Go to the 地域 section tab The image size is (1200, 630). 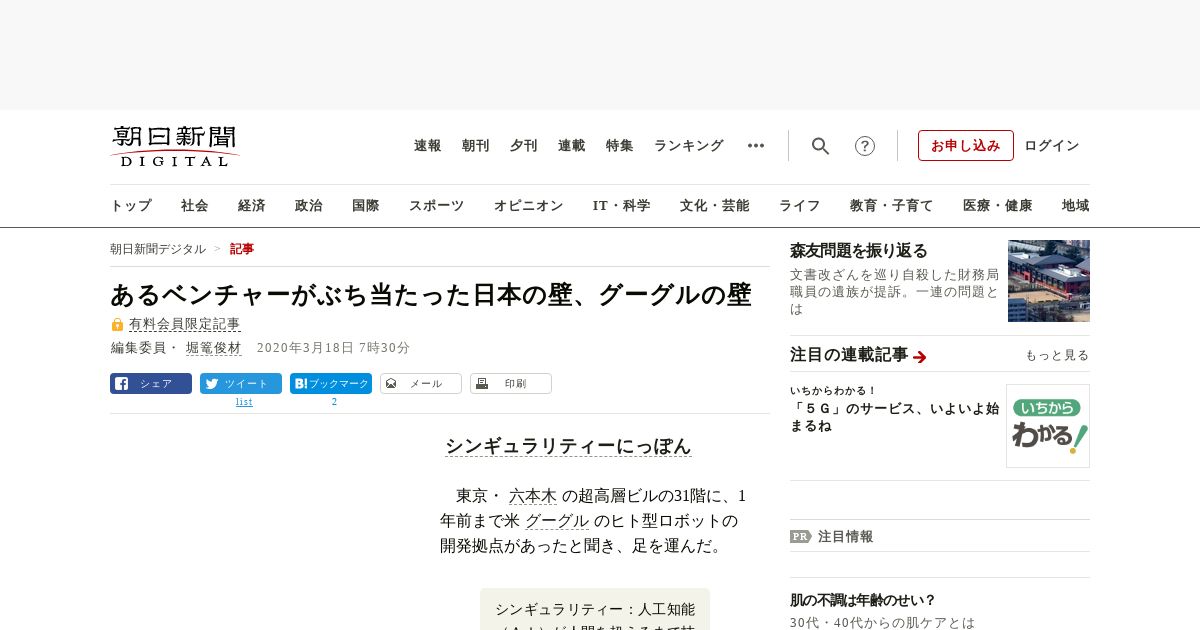click(1076, 206)
